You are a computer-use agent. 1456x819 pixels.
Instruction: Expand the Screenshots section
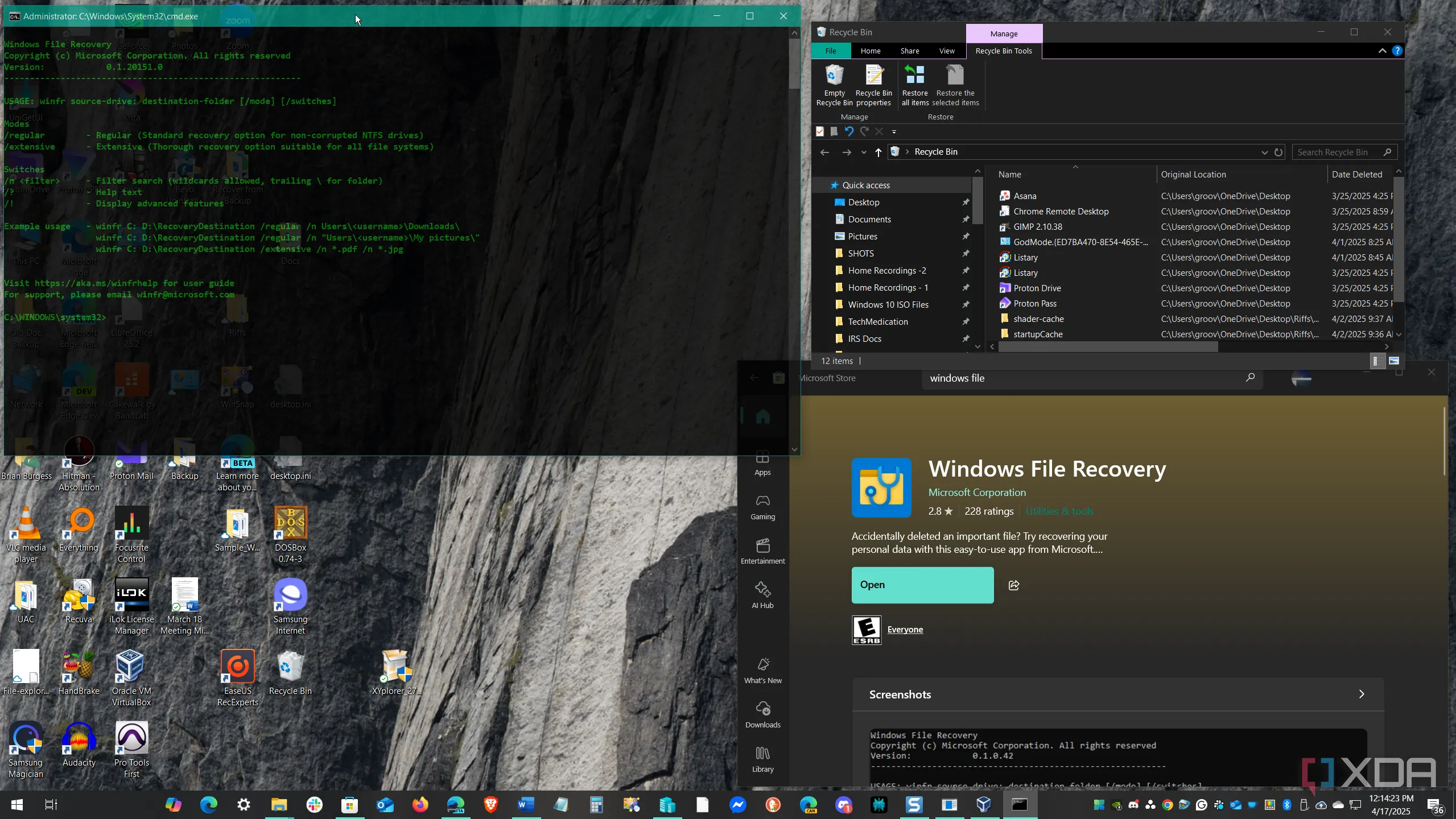point(1361,694)
